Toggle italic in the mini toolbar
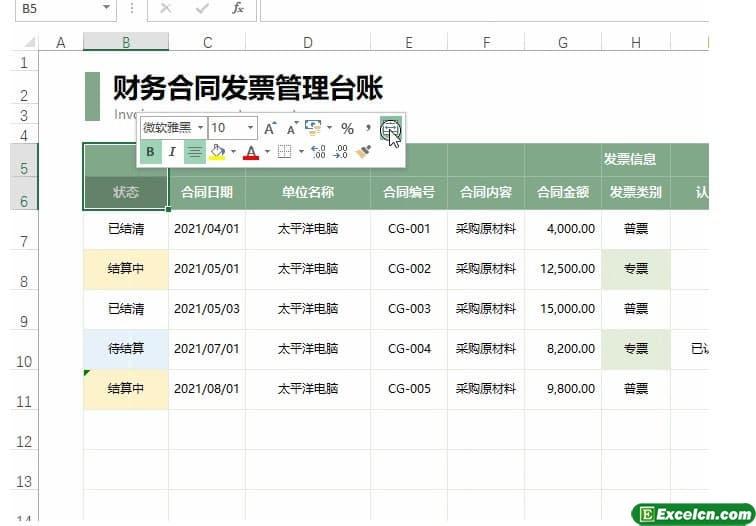 172,152
